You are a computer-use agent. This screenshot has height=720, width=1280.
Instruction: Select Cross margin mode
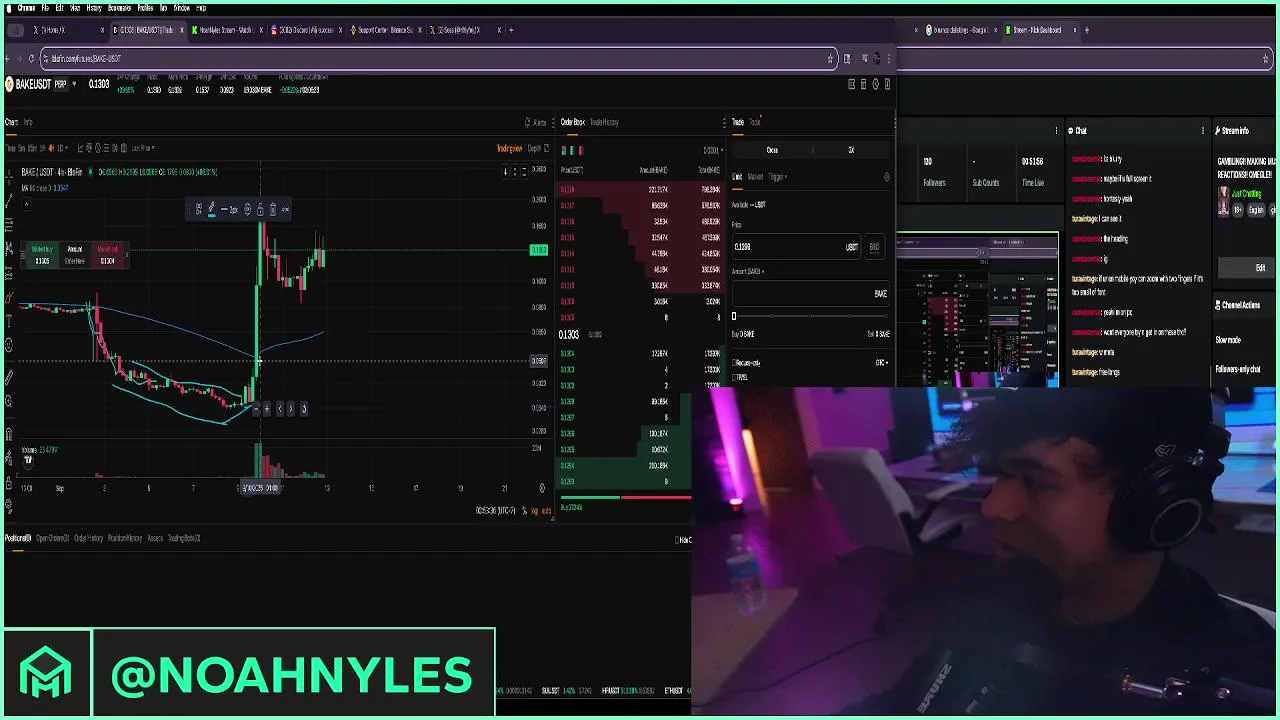click(x=772, y=150)
